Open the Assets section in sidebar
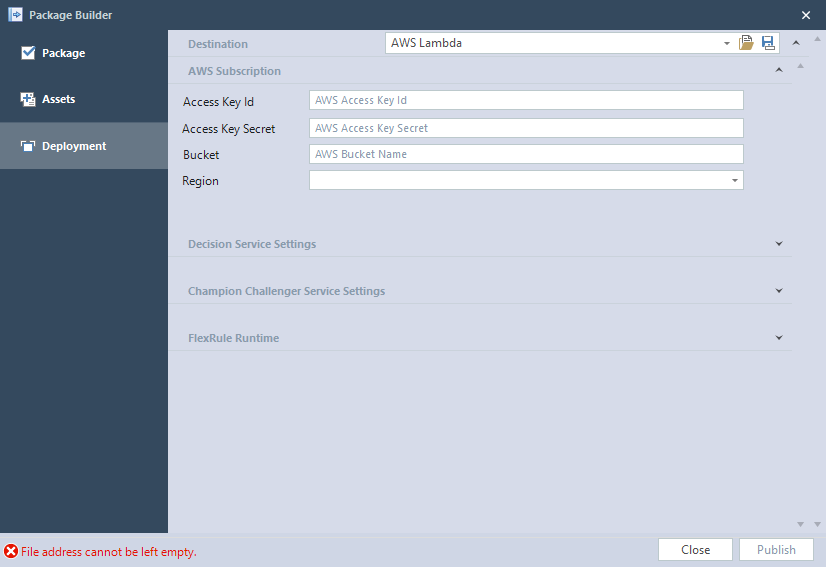 click(84, 99)
